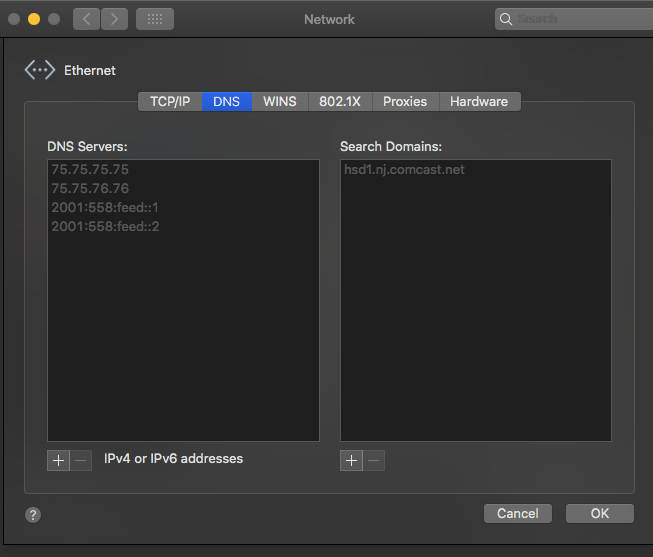The height and width of the screenshot is (557, 653).
Task: Go forward with the toolbar forward arrow
Action: [114, 19]
